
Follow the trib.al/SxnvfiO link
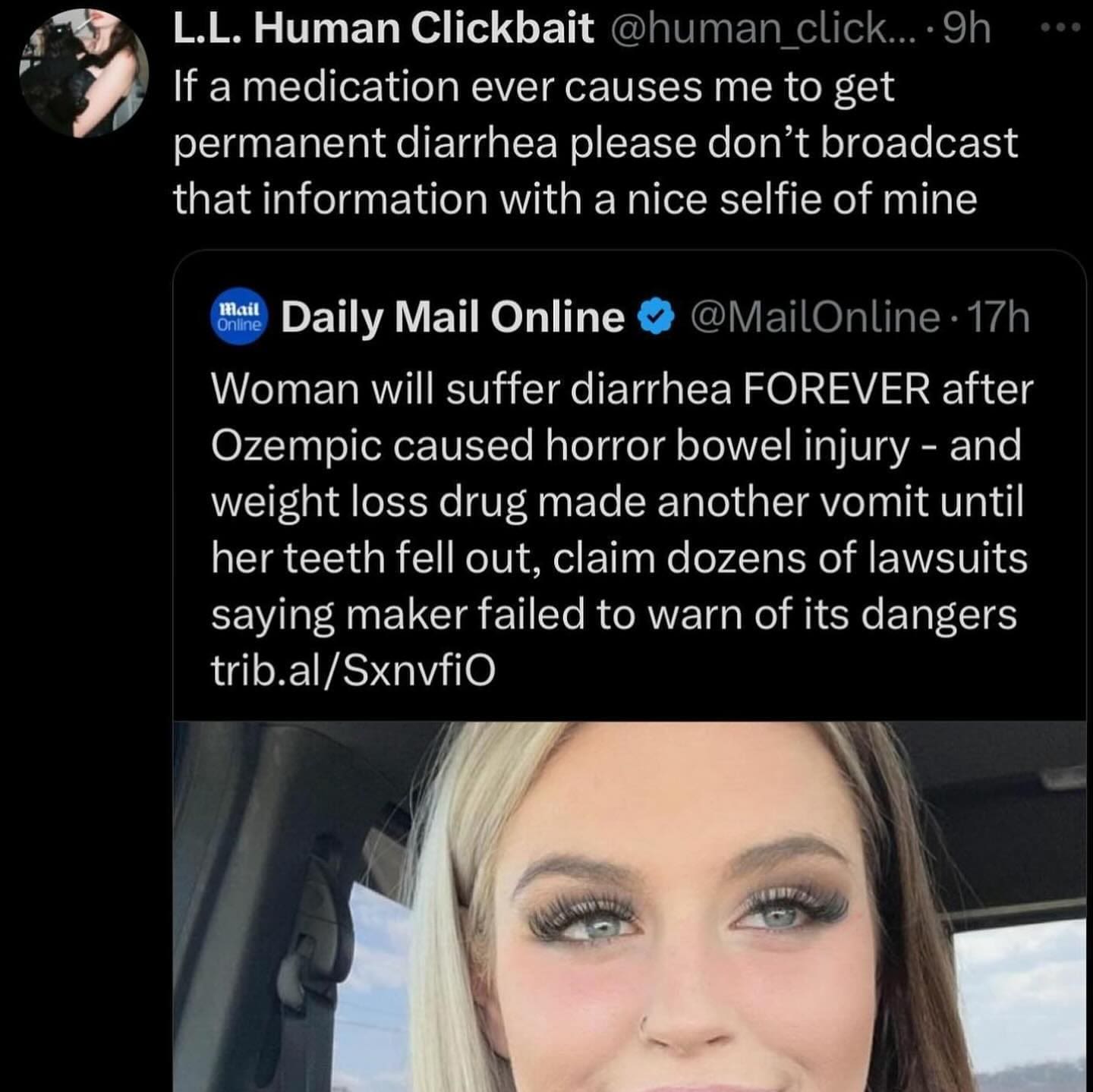pyautogui.click(x=353, y=670)
